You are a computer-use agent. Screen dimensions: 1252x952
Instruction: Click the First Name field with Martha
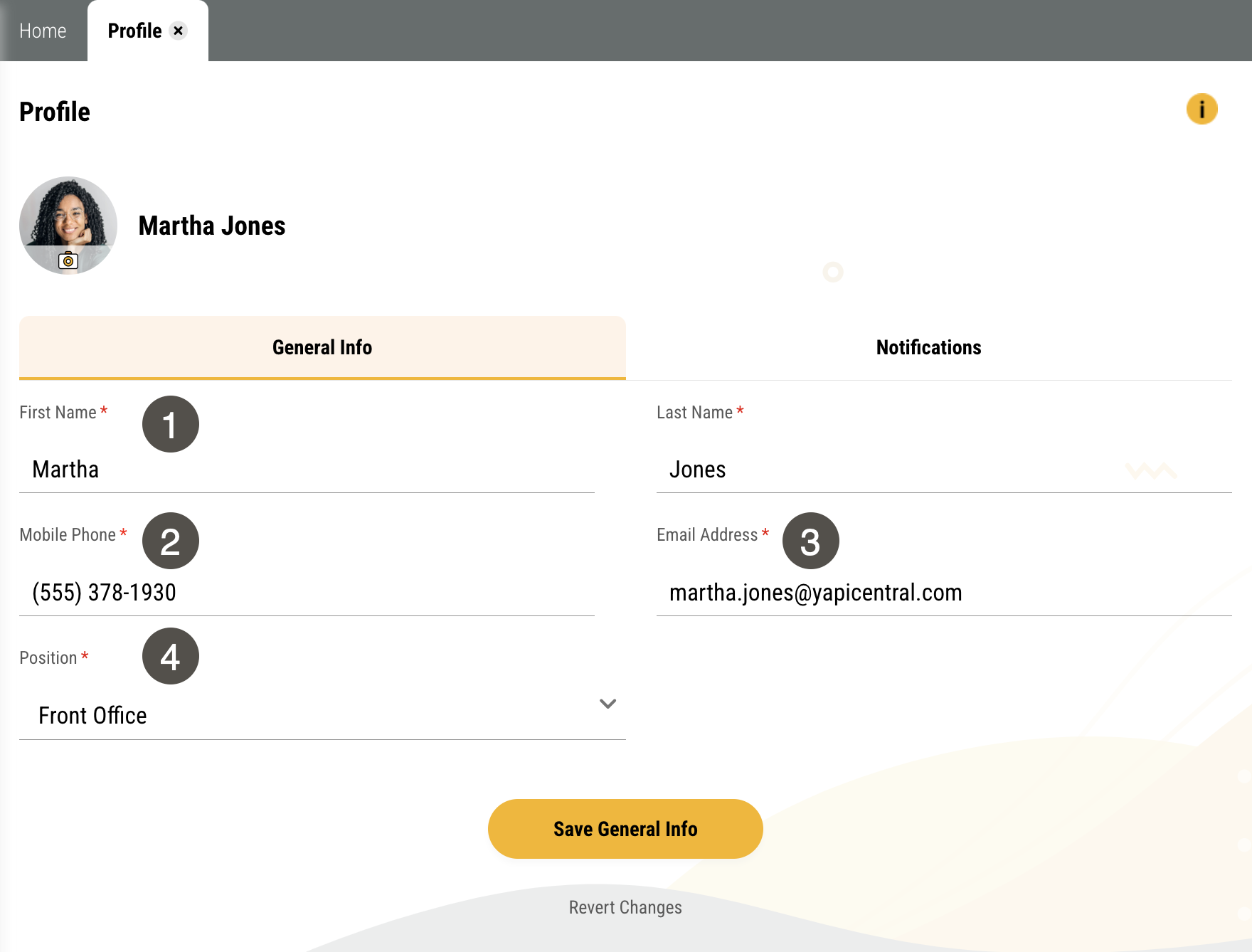(x=307, y=470)
